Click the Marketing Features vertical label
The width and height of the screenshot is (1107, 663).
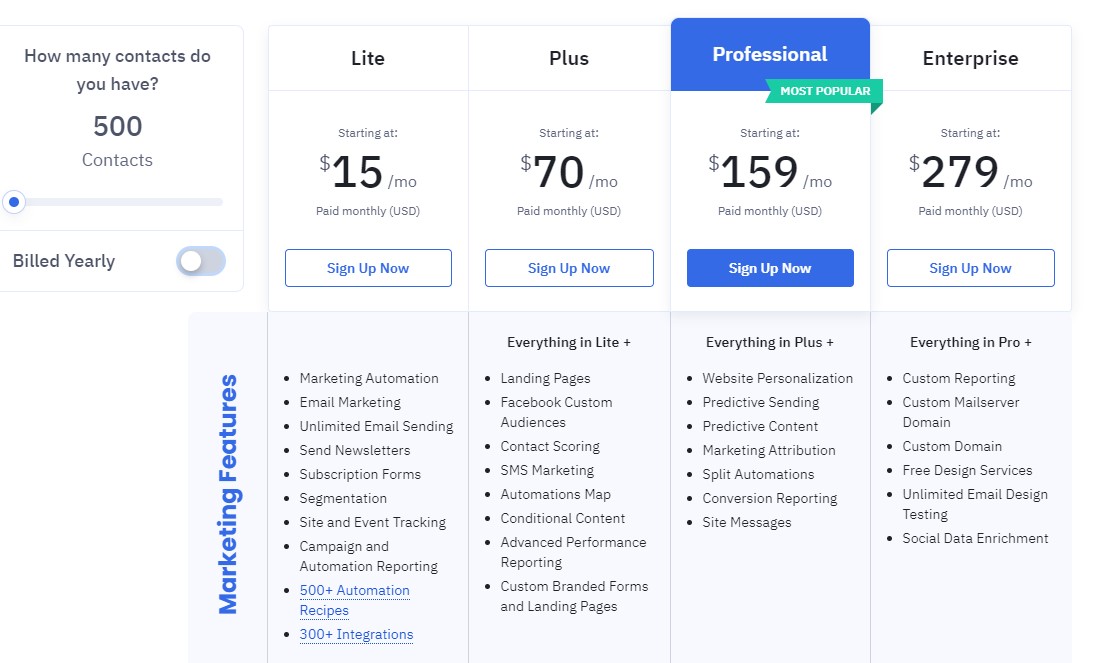pos(228,493)
